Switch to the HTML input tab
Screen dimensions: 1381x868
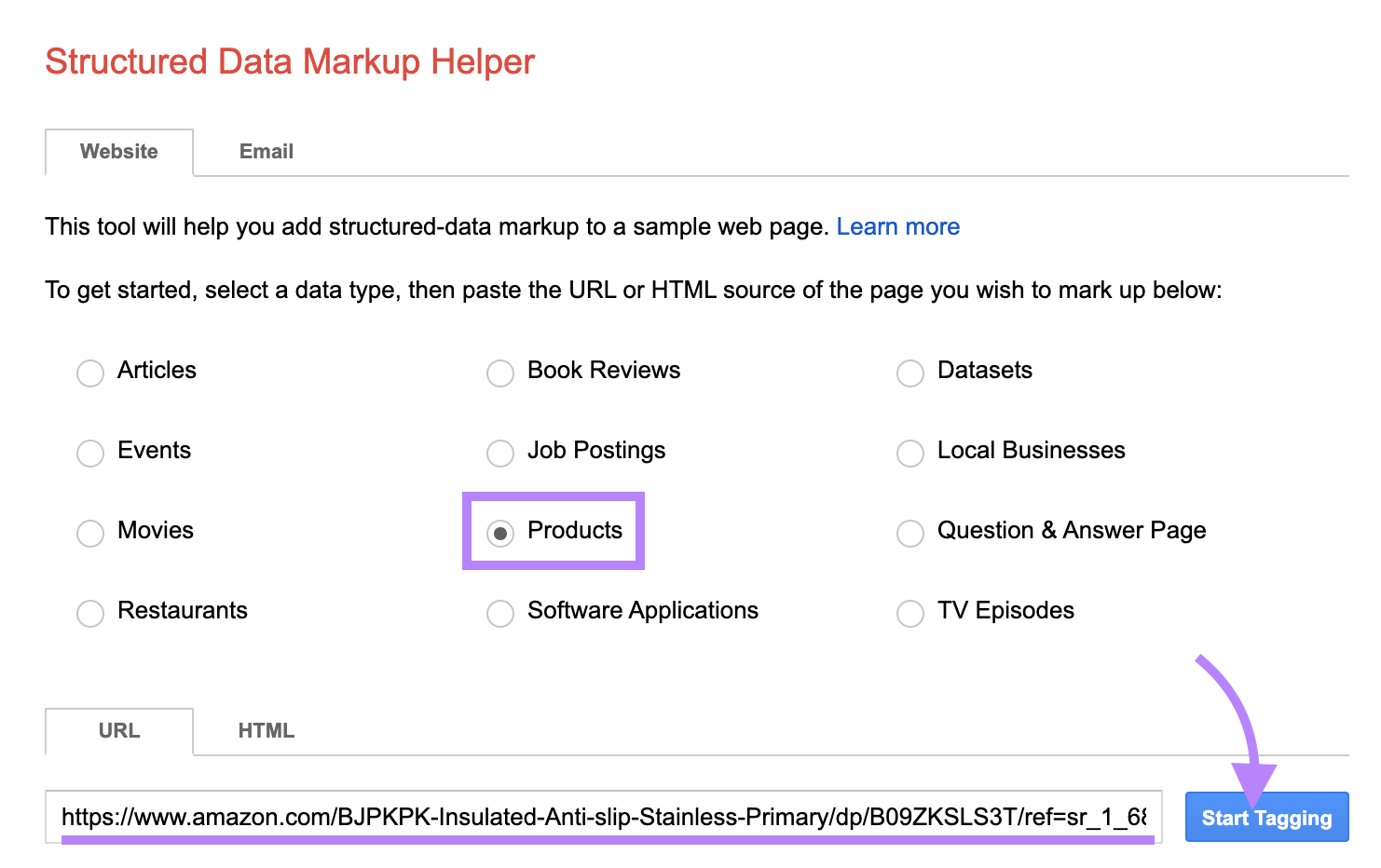[x=266, y=731]
